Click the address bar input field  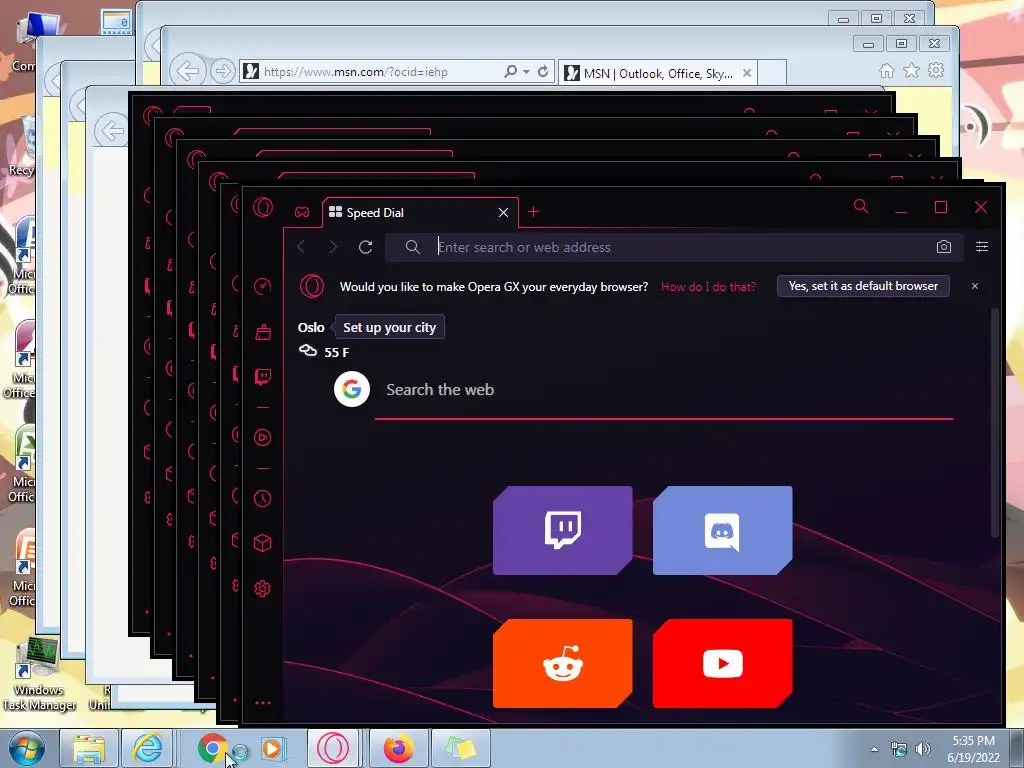[x=674, y=247]
